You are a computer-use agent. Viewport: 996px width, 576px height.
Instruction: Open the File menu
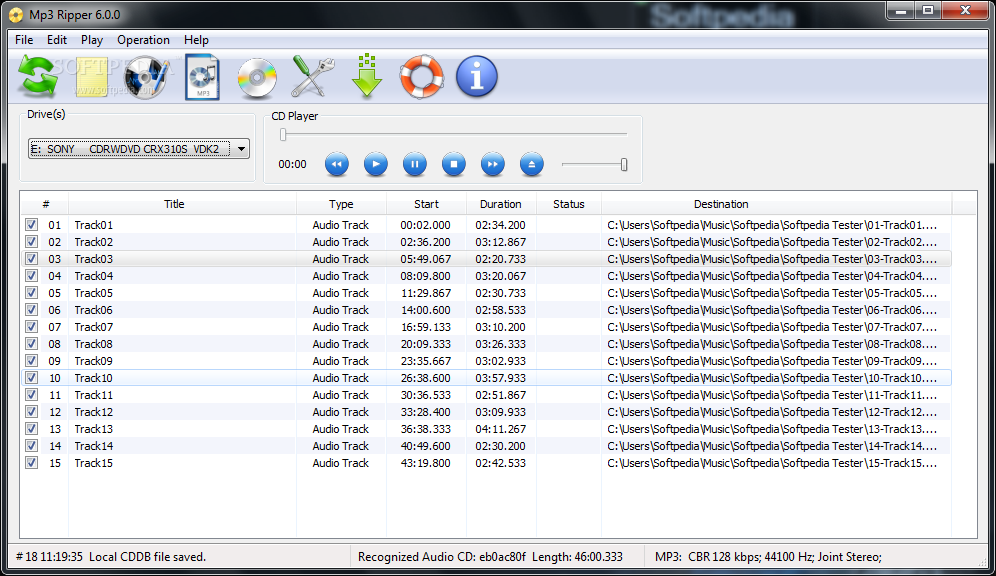[x=24, y=40]
